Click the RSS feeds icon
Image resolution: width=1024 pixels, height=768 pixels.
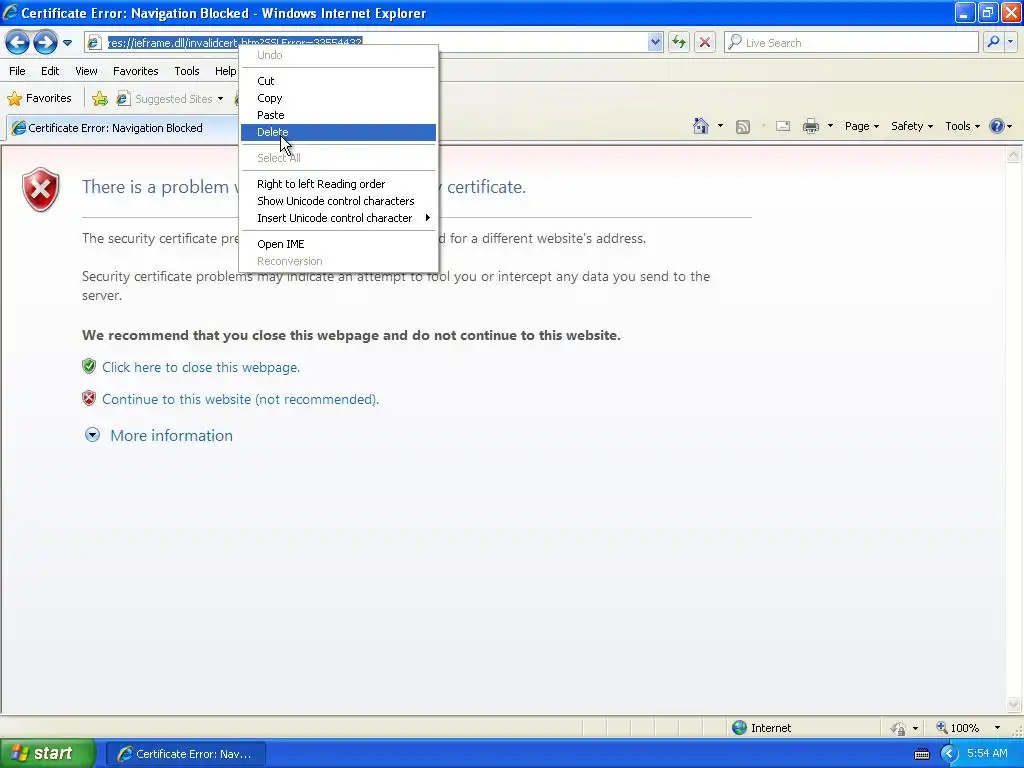[x=743, y=127]
